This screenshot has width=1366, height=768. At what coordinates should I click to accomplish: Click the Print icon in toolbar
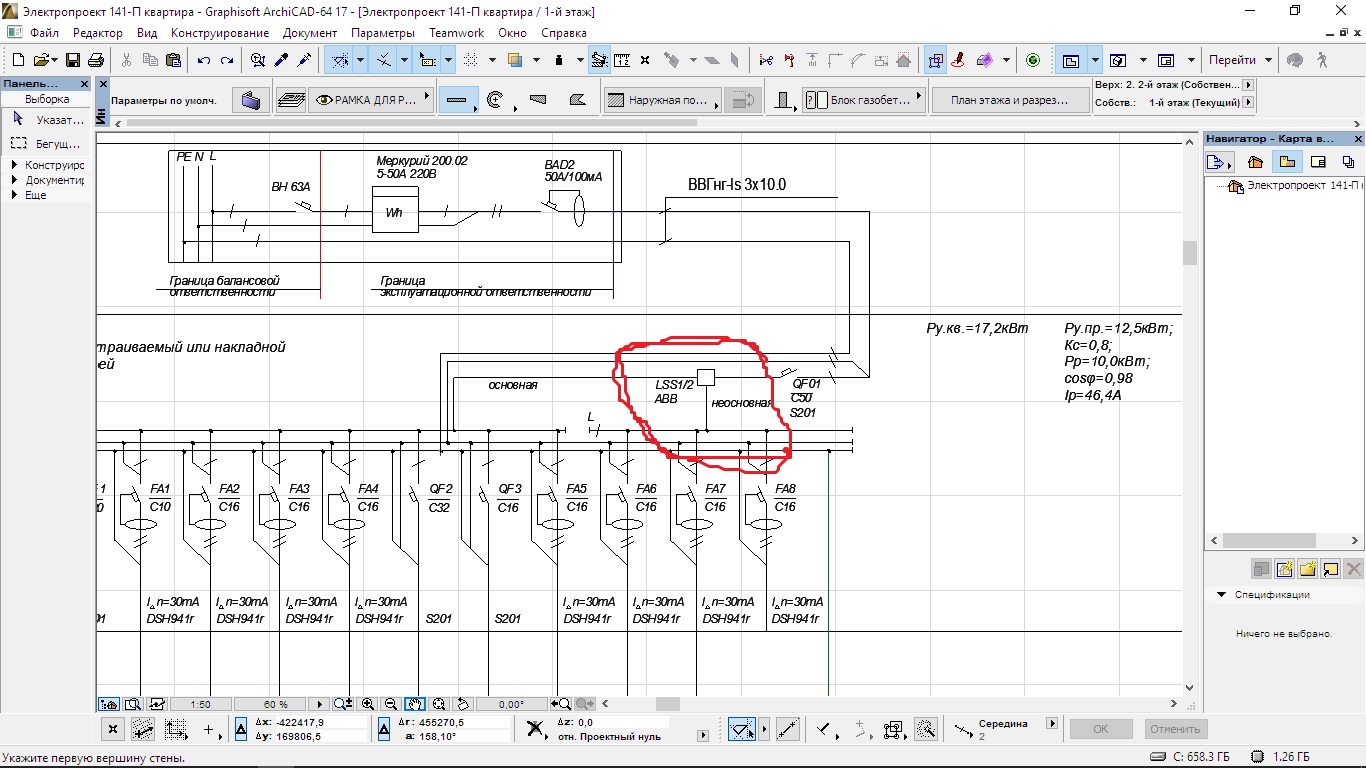(x=95, y=60)
